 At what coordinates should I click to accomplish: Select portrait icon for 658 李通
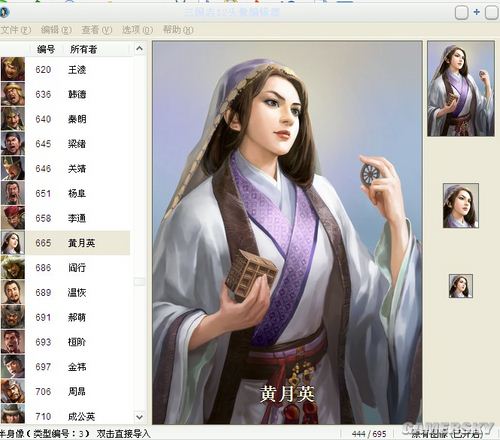point(13,218)
